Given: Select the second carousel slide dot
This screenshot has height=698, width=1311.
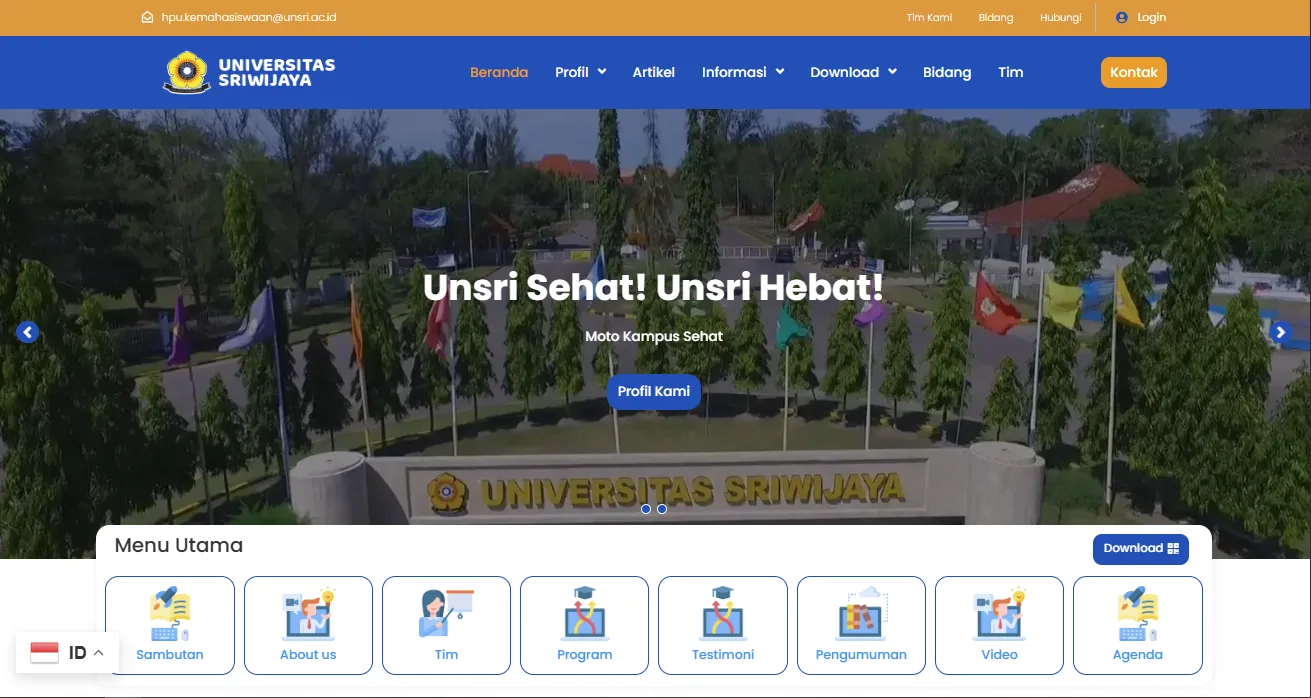Looking at the screenshot, I should (662, 509).
